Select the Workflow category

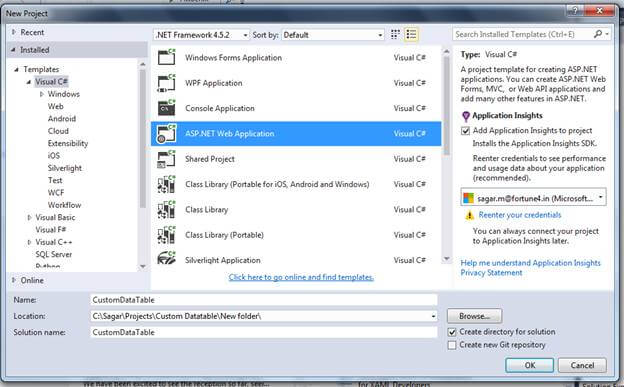pos(64,205)
